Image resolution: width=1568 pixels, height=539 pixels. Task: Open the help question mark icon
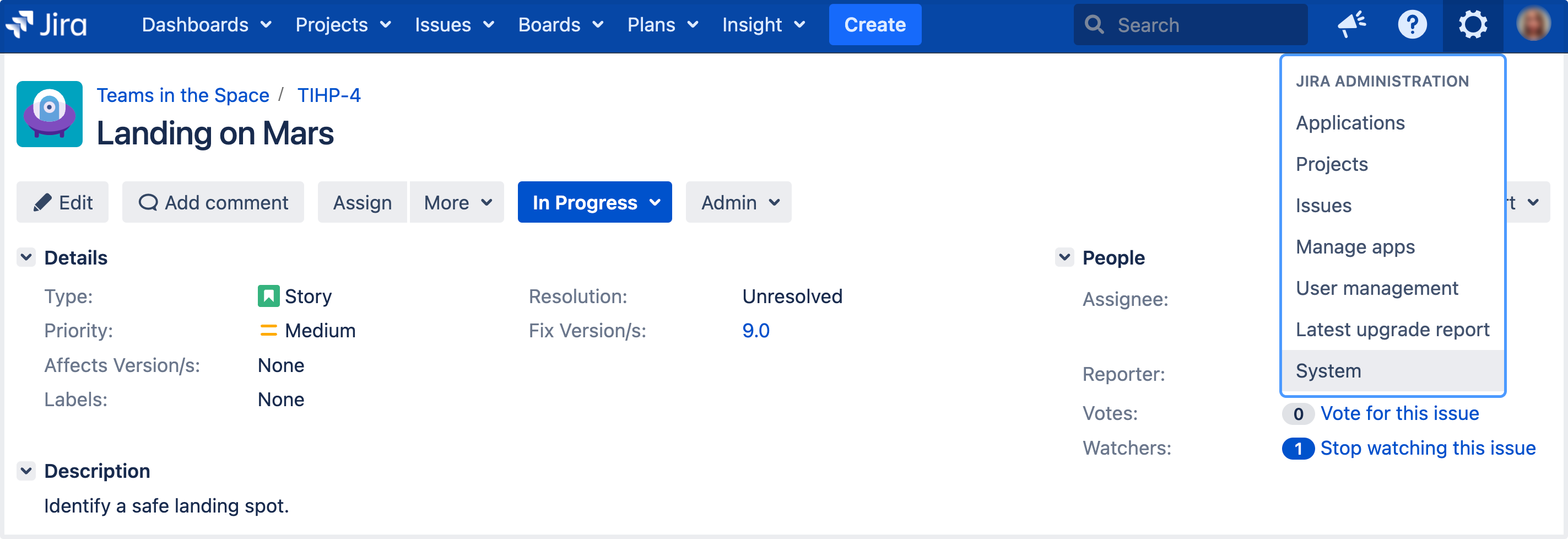point(1412,25)
